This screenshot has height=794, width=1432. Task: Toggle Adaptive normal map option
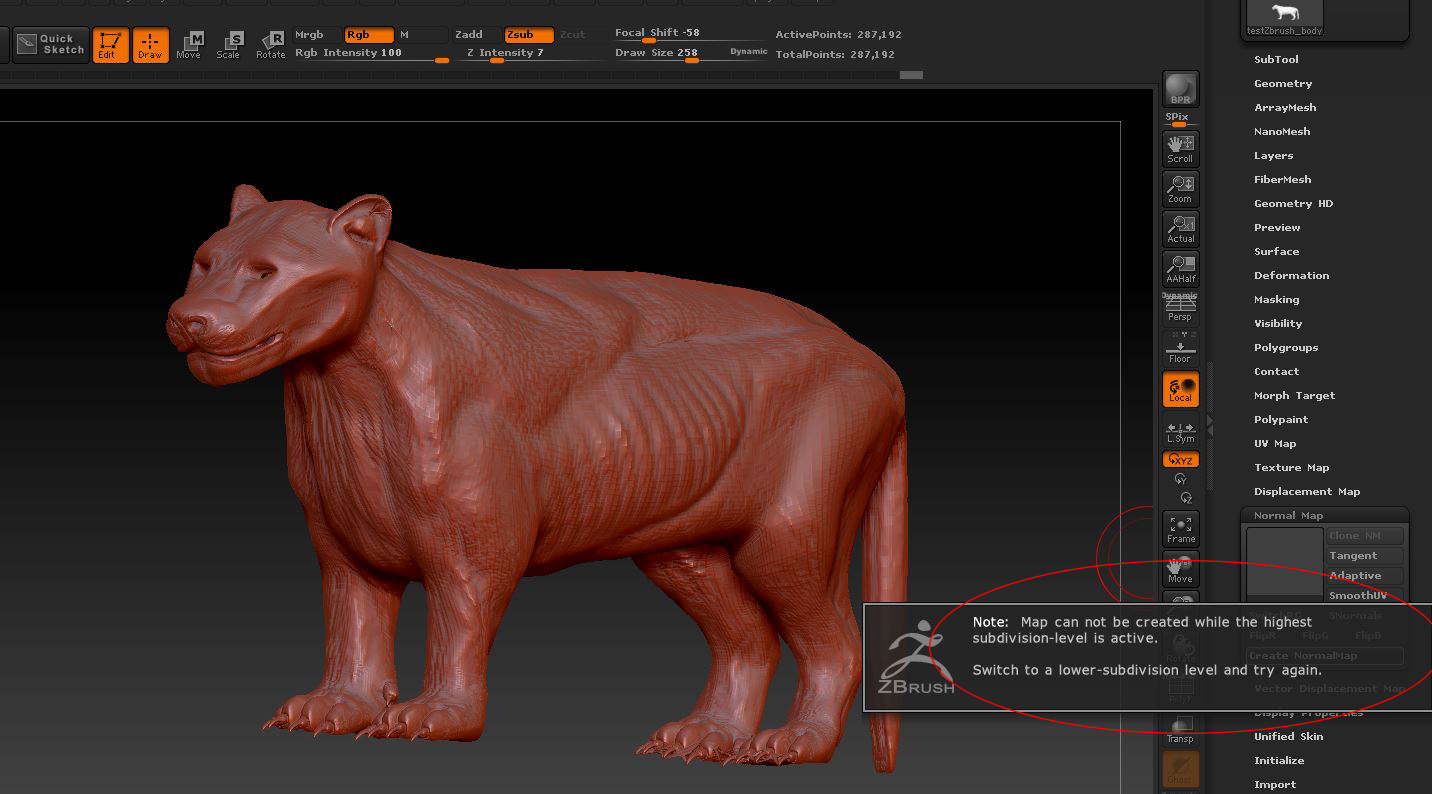[x=1365, y=576]
